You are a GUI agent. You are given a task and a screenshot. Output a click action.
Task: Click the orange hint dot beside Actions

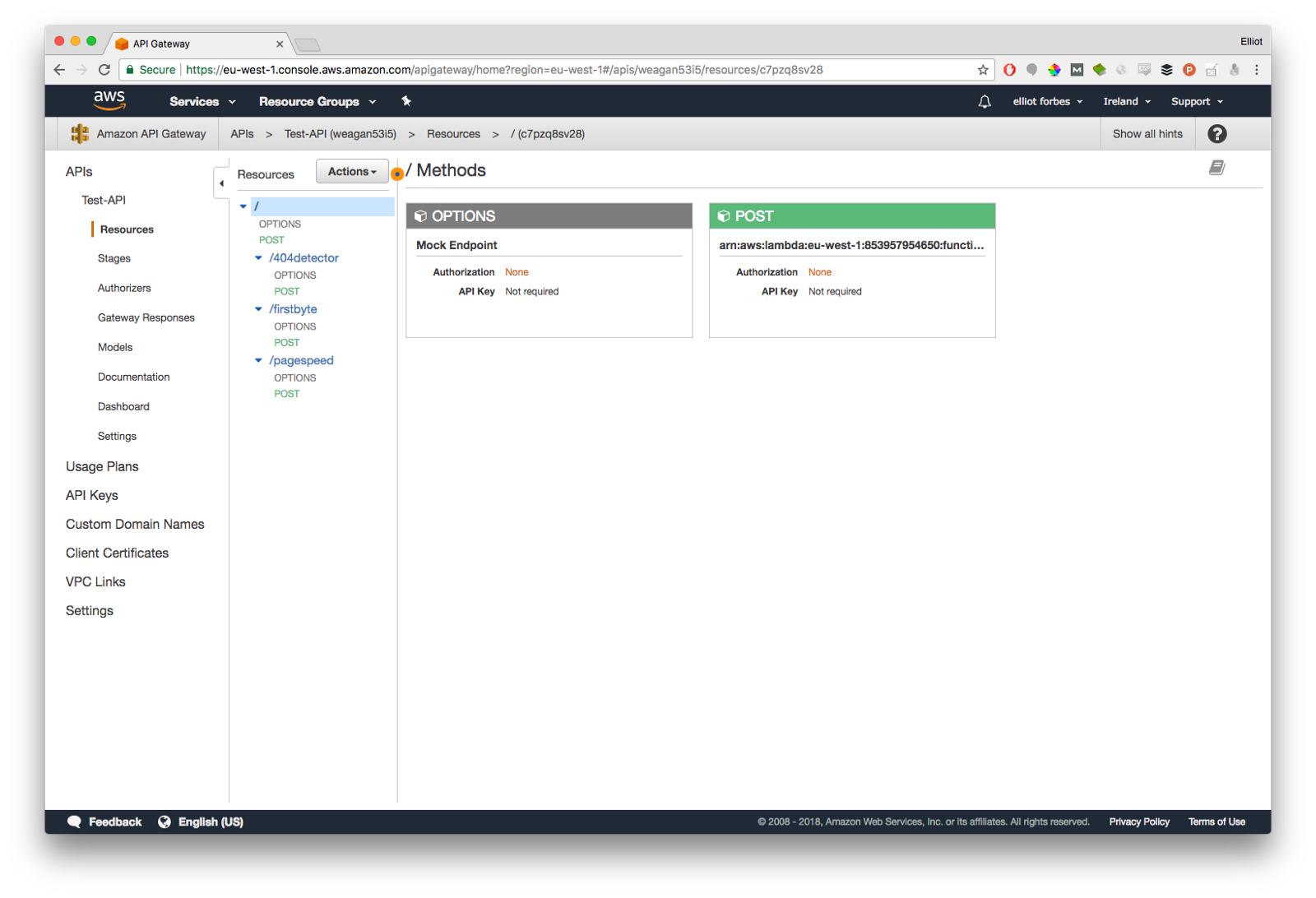[397, 174]
